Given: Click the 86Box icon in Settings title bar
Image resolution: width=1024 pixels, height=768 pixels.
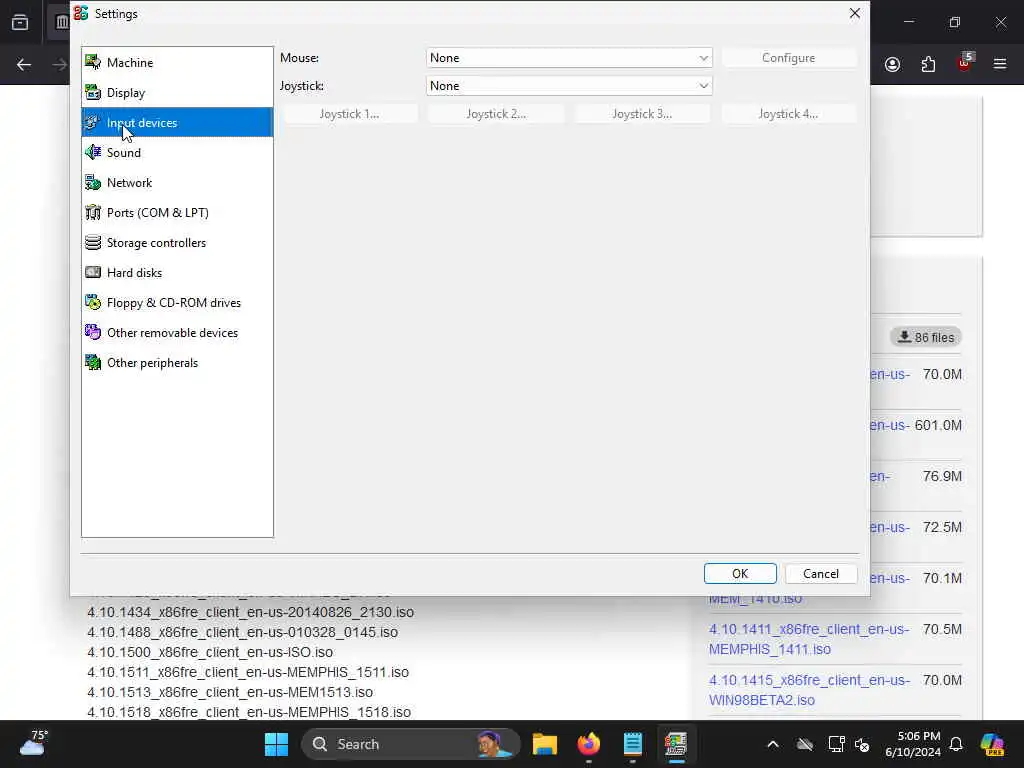Looking at the screenshot, I should click(x=81, y=13).
